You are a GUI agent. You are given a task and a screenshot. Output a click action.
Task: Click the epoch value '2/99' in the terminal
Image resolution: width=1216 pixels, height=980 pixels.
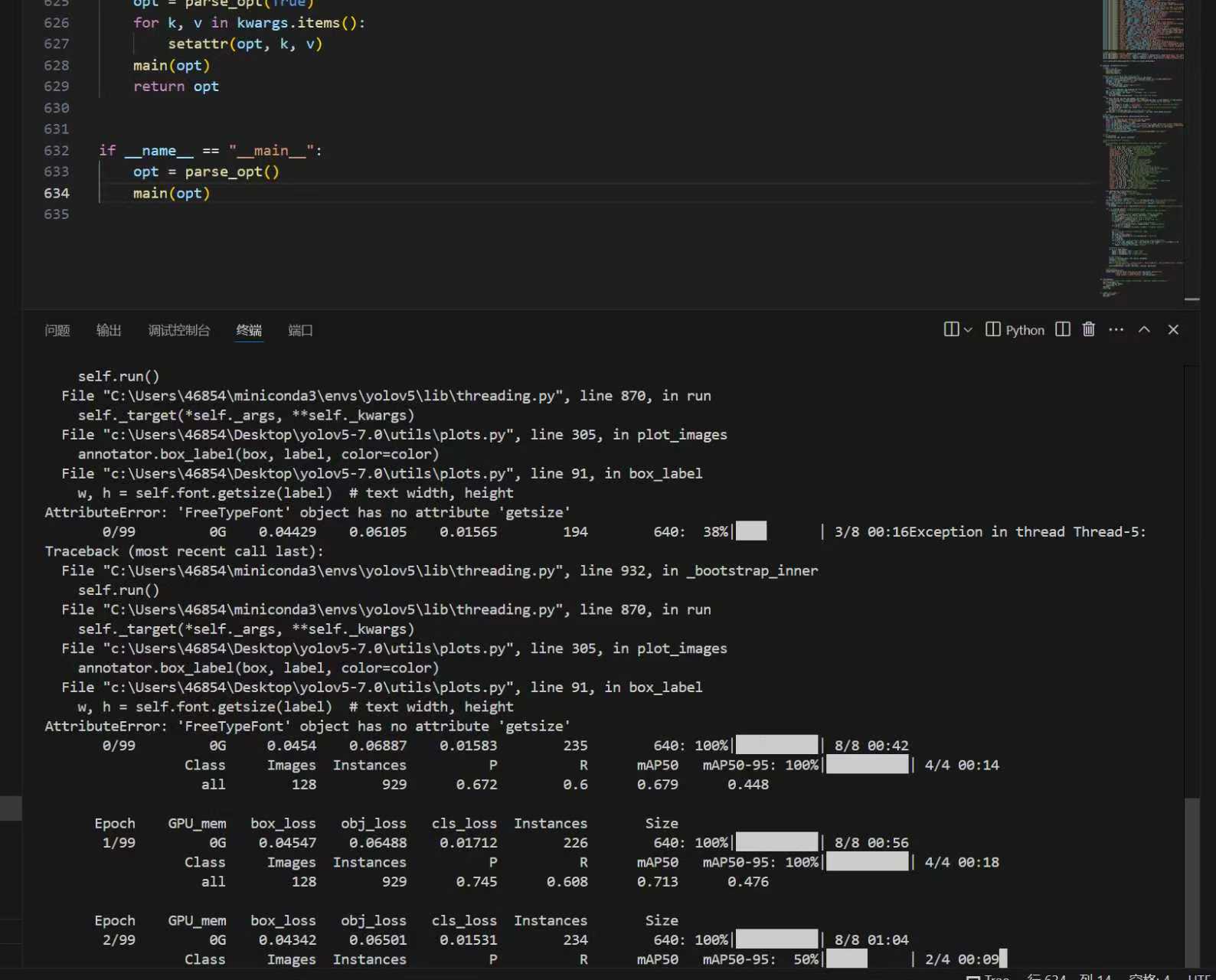tap(119, 939)
